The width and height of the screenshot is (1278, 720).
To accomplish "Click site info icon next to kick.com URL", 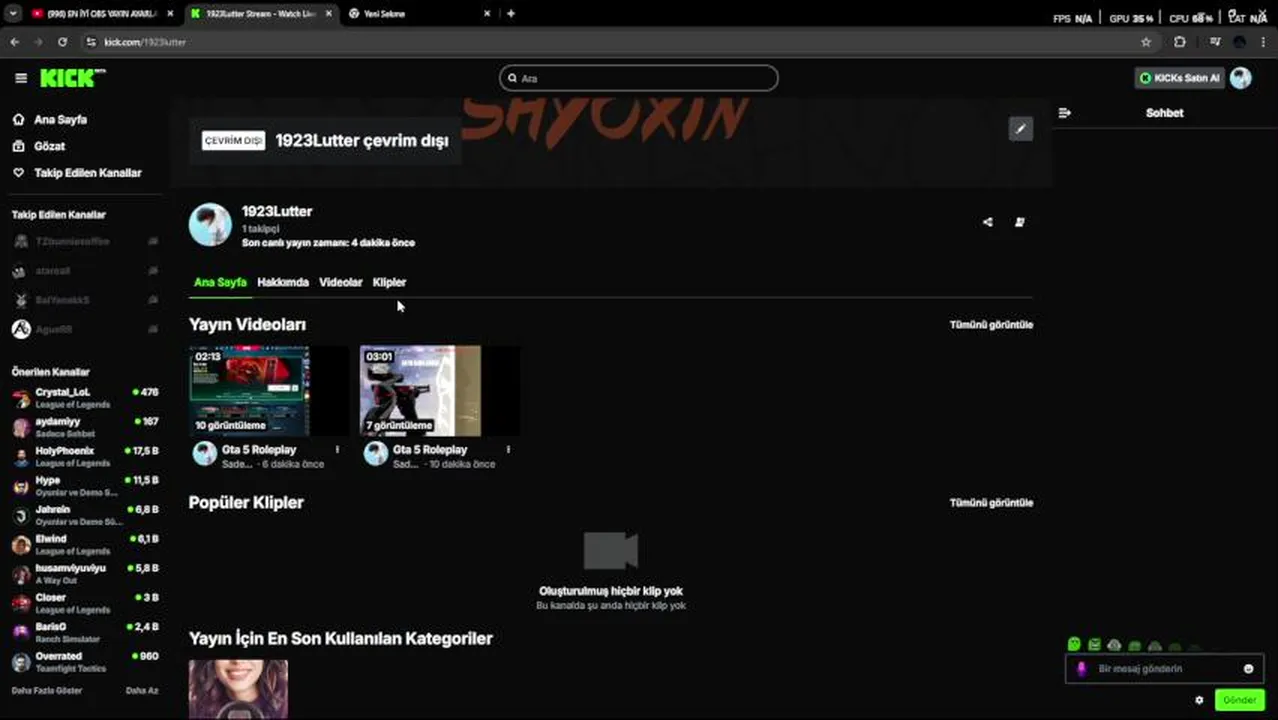I will coord(91,42).
